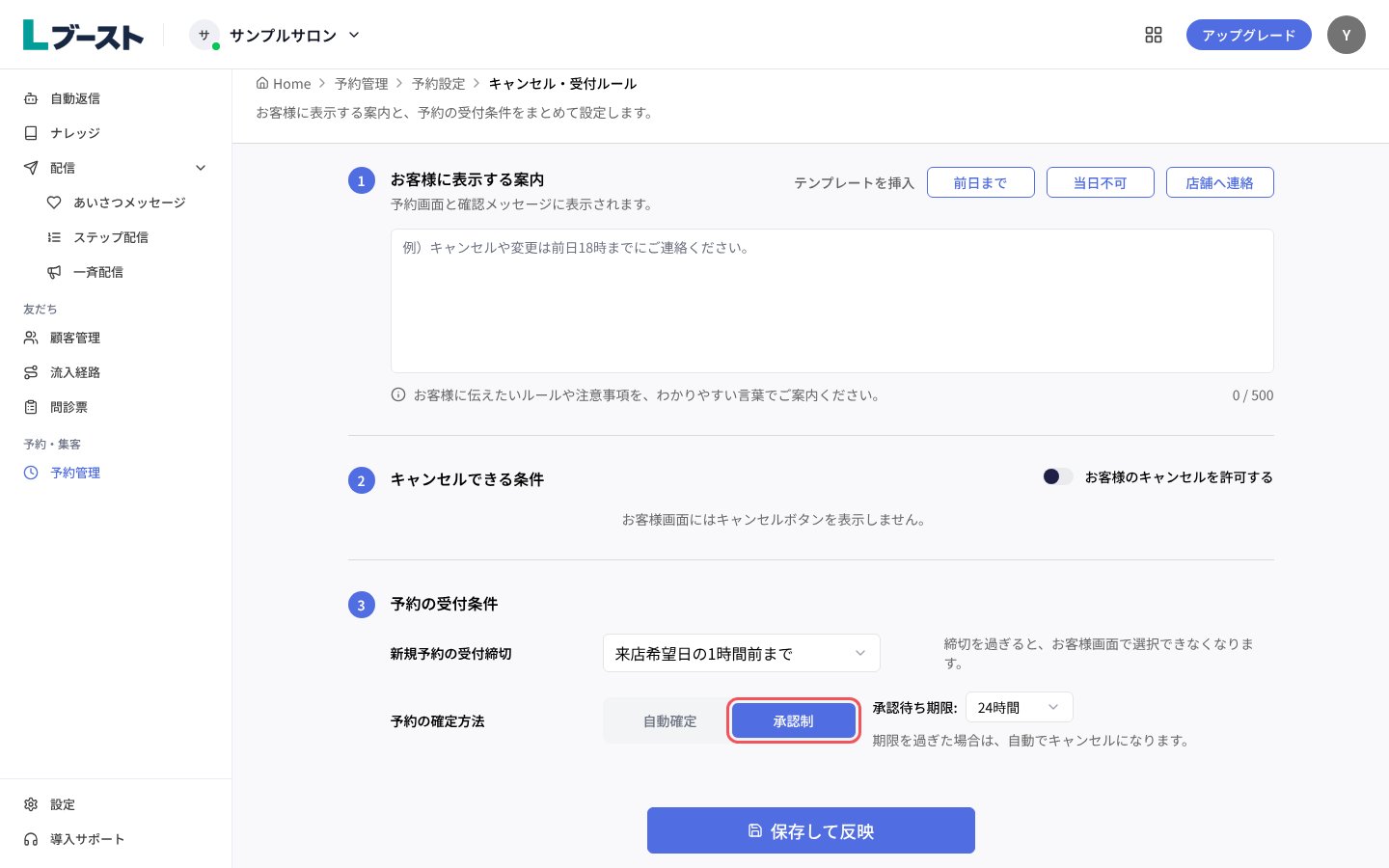Viewport: 1389px width, 868px height.
Task: Collapse the 配信 menu chevron
Action: (201, 168)
